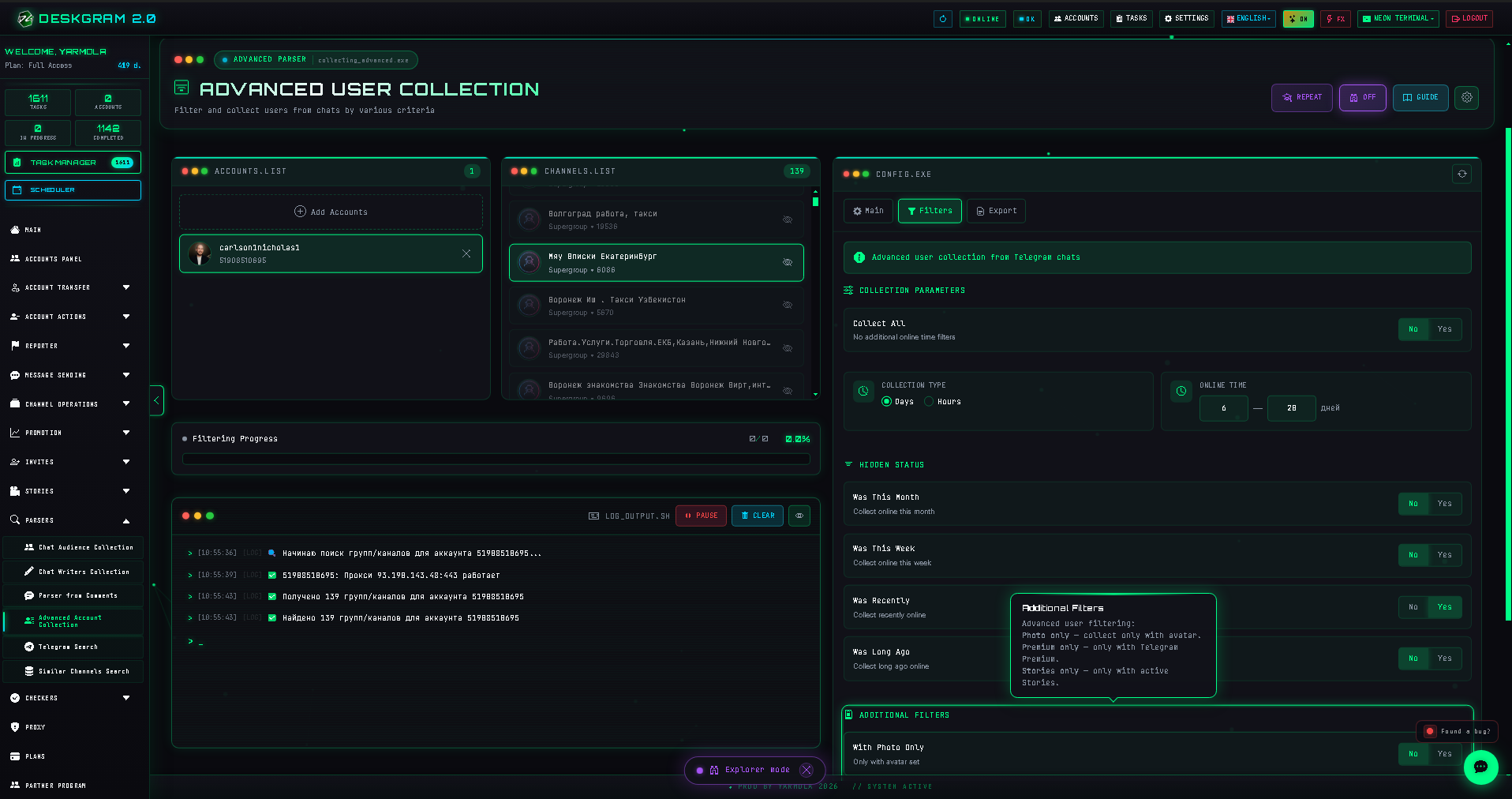Open the English language dropdown

pos(1248,19)
